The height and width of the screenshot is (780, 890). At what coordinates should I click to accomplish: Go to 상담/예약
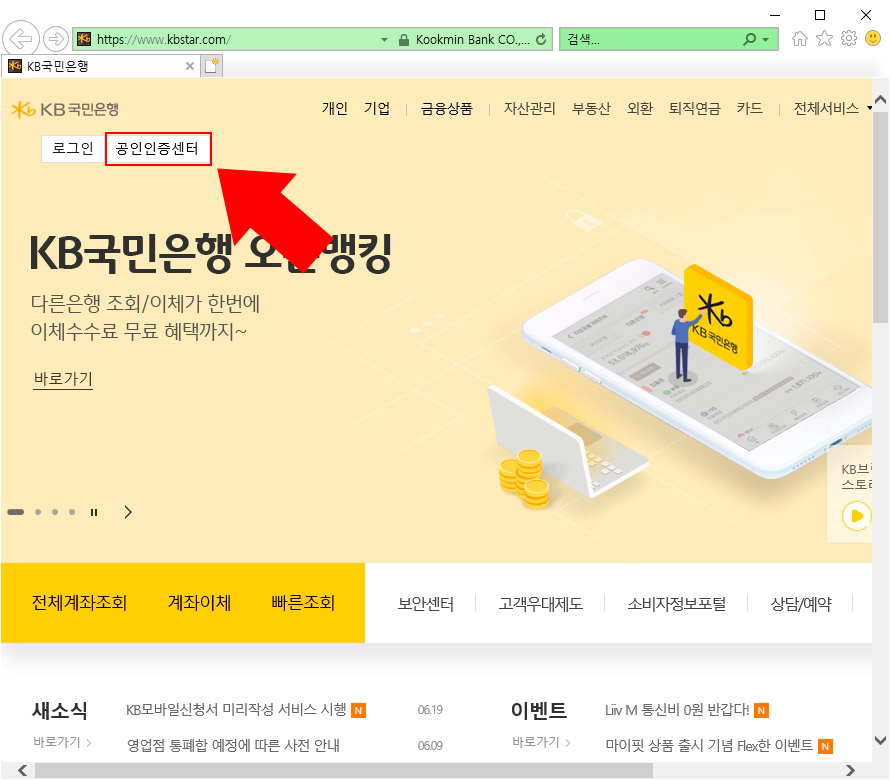pos(801,603)
